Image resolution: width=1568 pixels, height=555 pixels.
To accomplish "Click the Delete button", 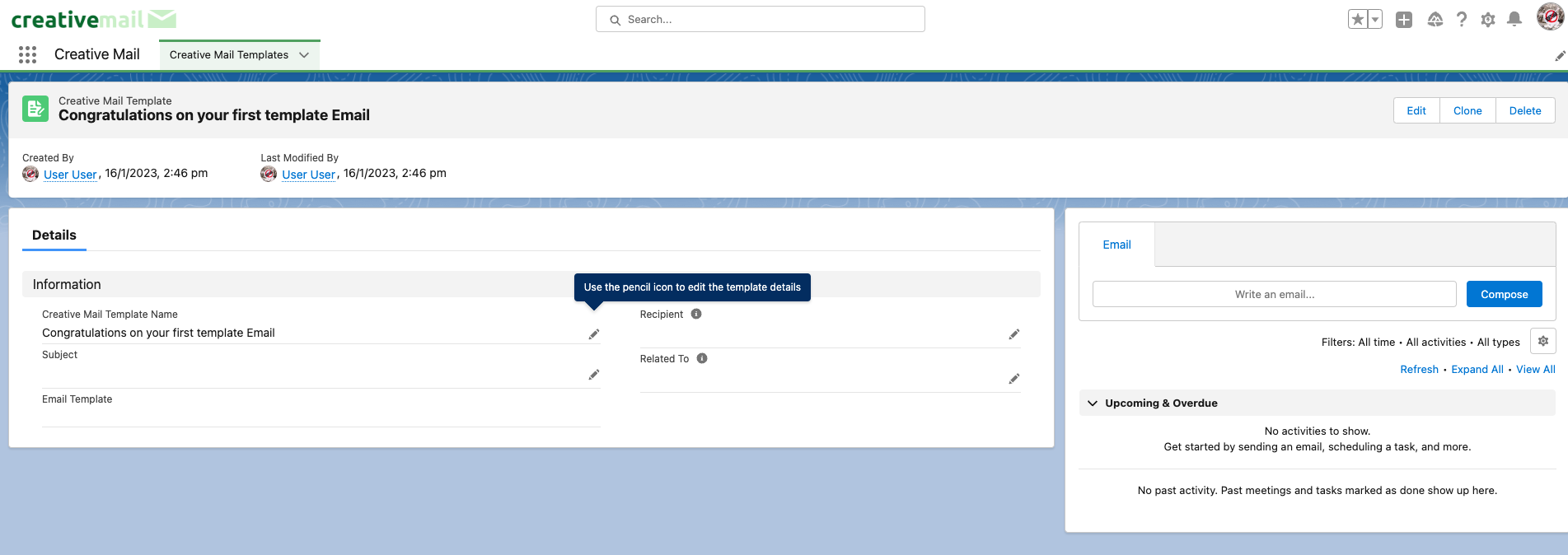I will [1525, 110].
